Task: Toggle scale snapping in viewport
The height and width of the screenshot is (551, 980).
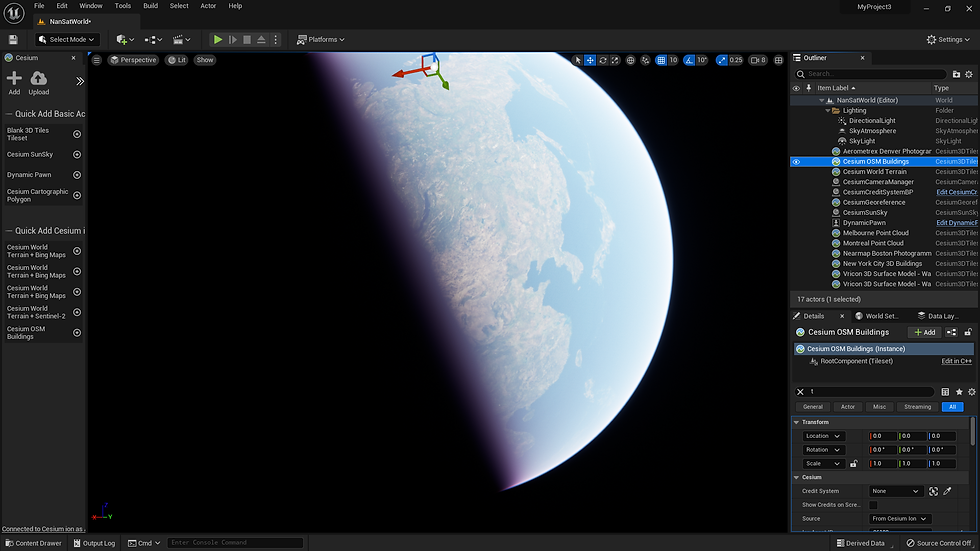Action: [722, 60]
